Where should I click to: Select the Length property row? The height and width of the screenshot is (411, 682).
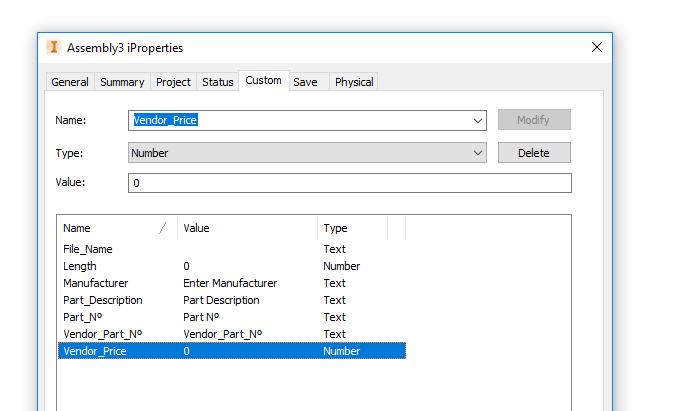click(232, 266)
